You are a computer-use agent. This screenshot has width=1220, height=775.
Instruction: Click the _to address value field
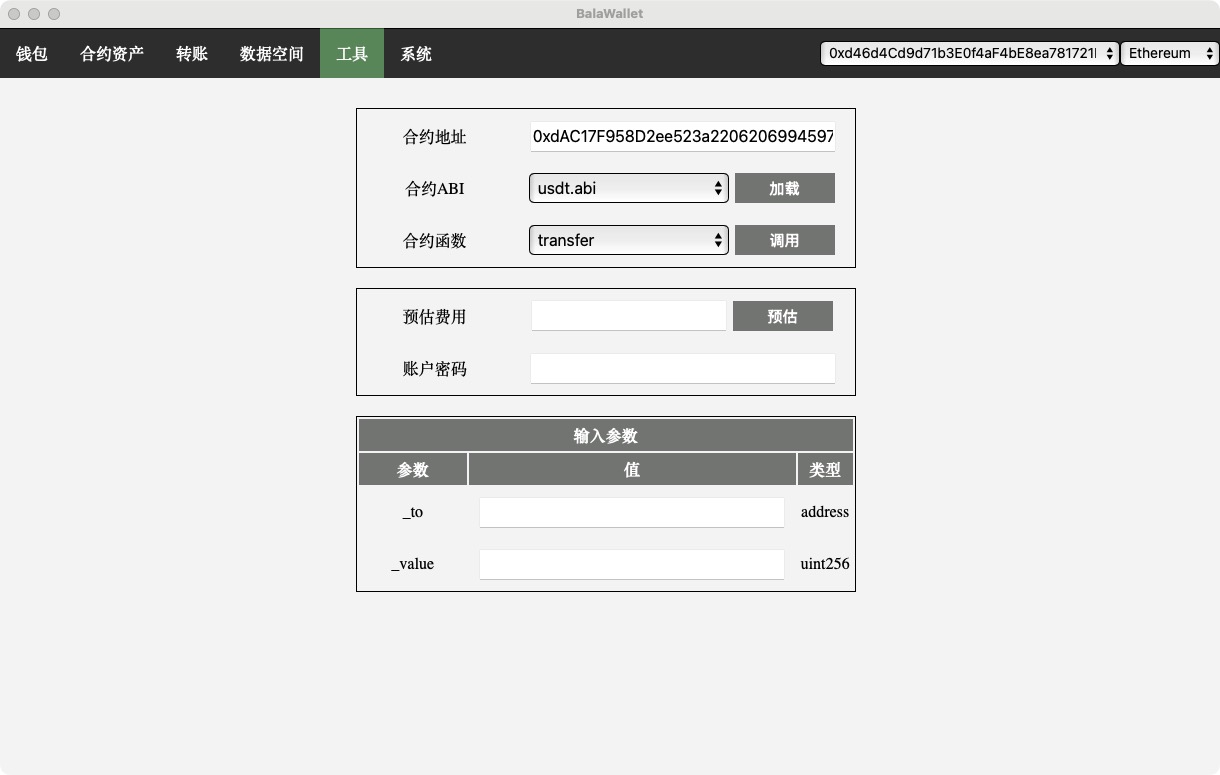(631, 512)
